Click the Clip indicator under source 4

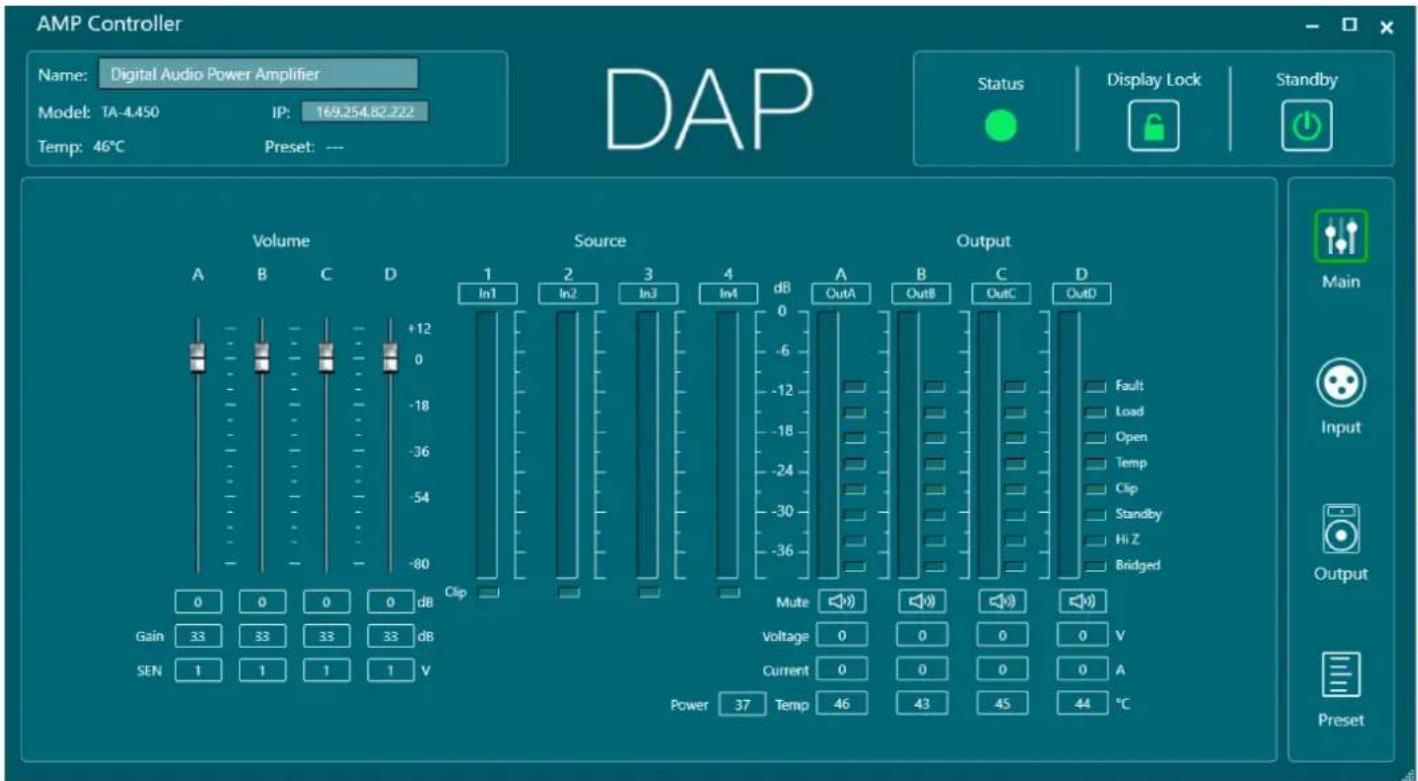728,593
